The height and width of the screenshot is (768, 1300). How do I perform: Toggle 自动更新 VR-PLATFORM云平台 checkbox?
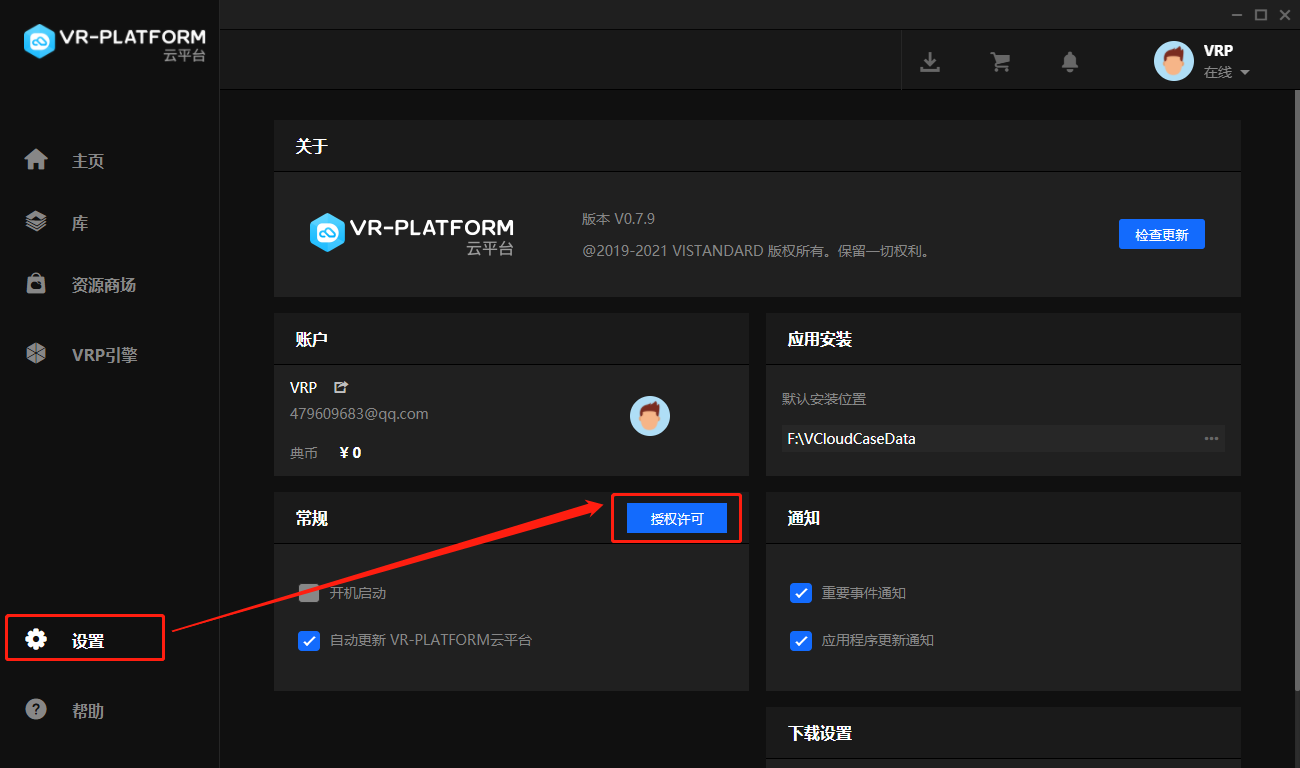(x=309, y=640)
